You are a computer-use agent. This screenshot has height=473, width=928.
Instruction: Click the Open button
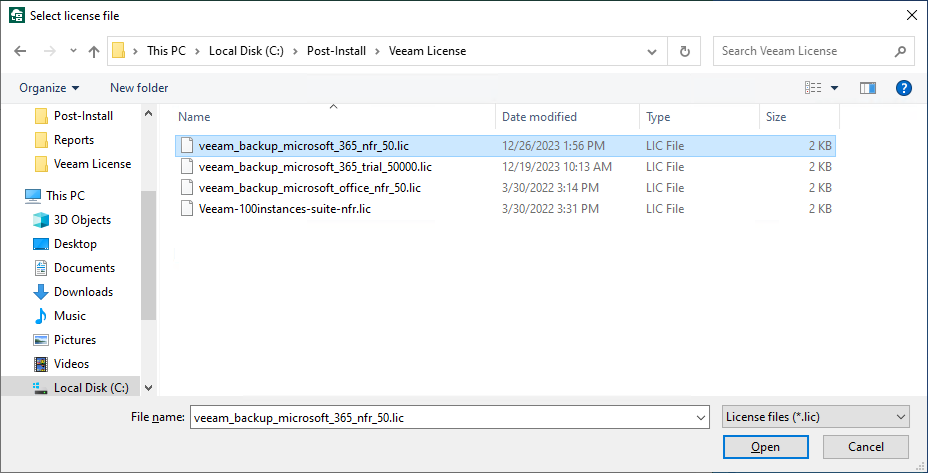click(765, 447)
